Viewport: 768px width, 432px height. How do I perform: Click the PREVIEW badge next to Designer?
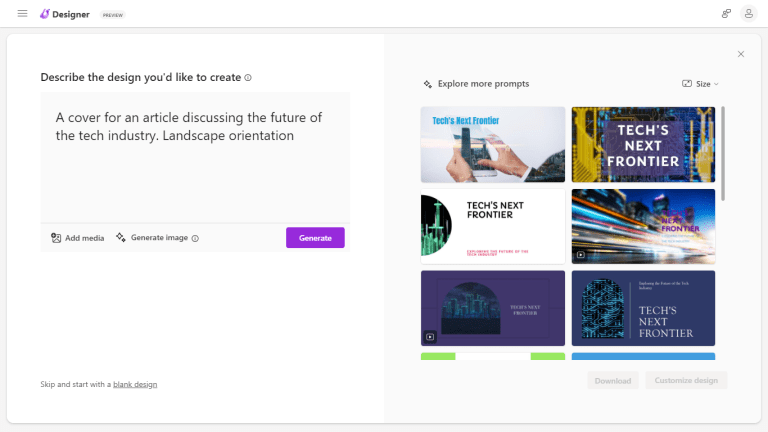click(113, 15)
